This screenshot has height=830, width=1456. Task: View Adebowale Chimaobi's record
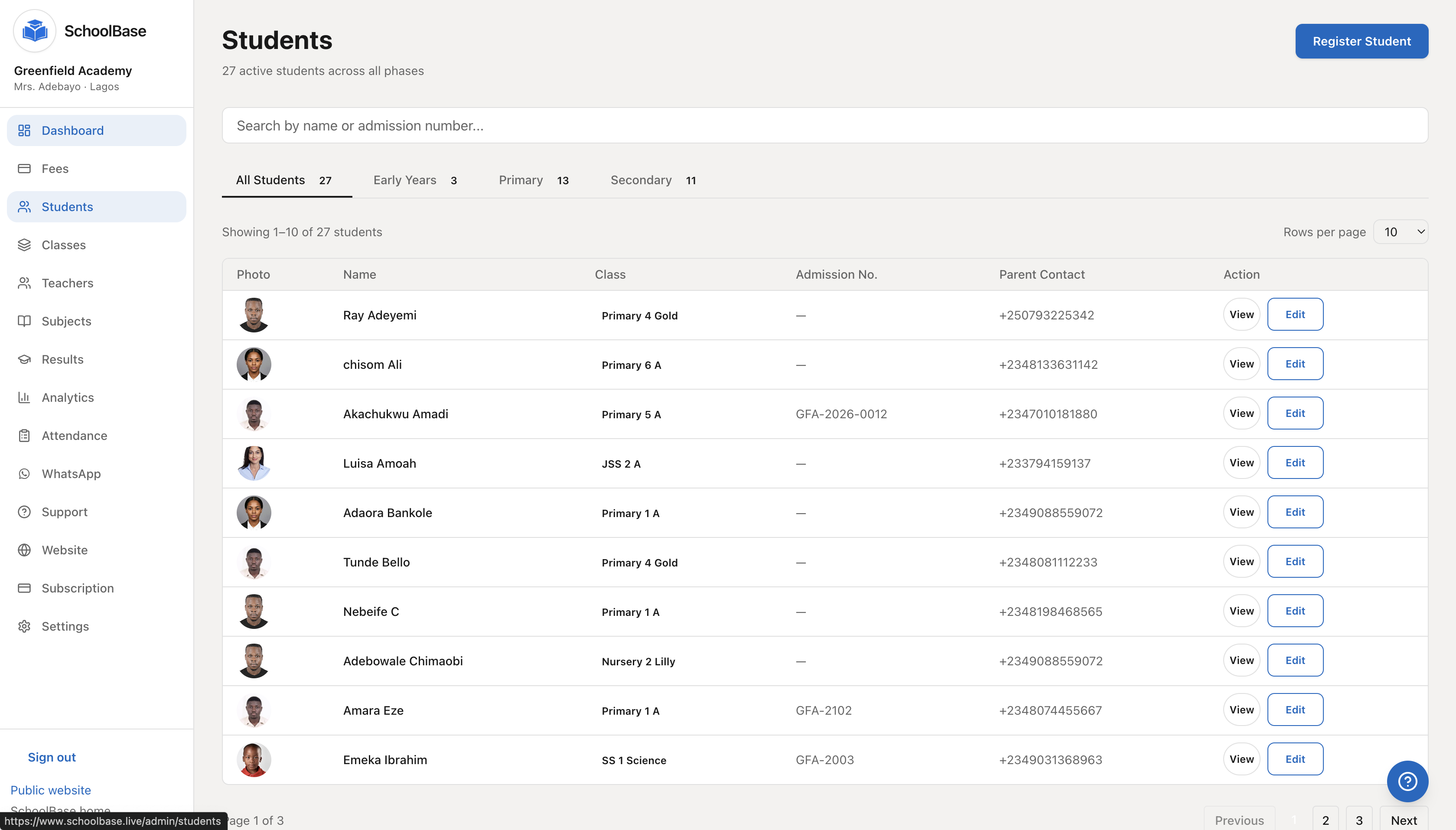pyautogui.click(x=1241, y=661)
